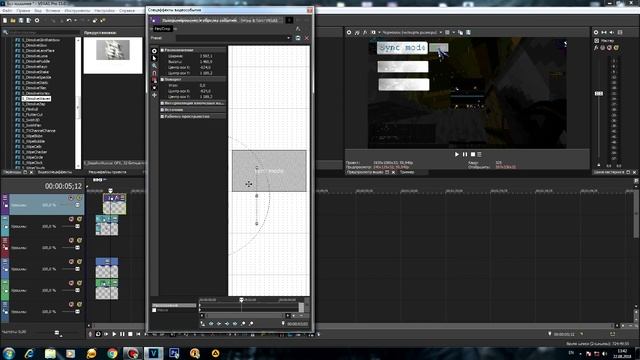
Task: Play the video preview
Action: (x=457, y=154)
